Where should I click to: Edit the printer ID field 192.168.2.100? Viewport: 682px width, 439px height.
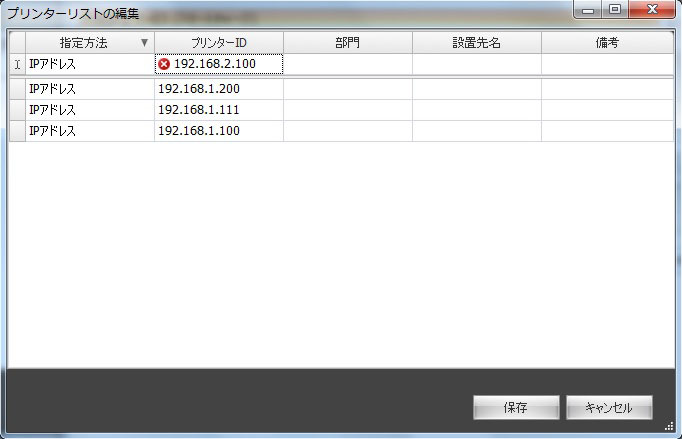(226, 64)
